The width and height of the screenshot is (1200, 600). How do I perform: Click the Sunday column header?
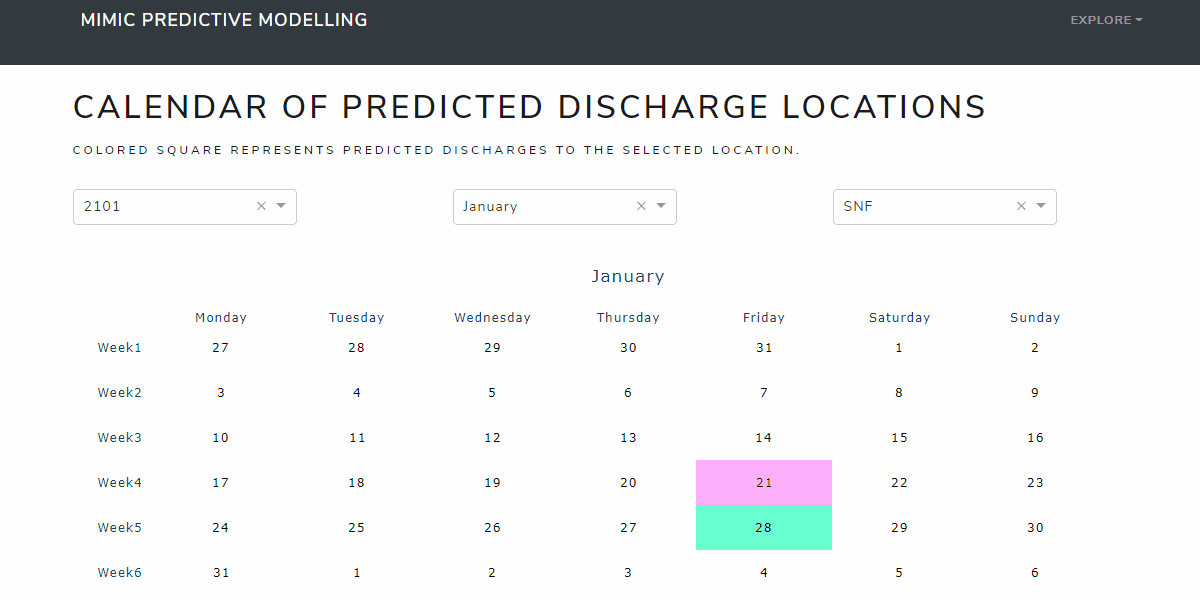click(1035, 318)
